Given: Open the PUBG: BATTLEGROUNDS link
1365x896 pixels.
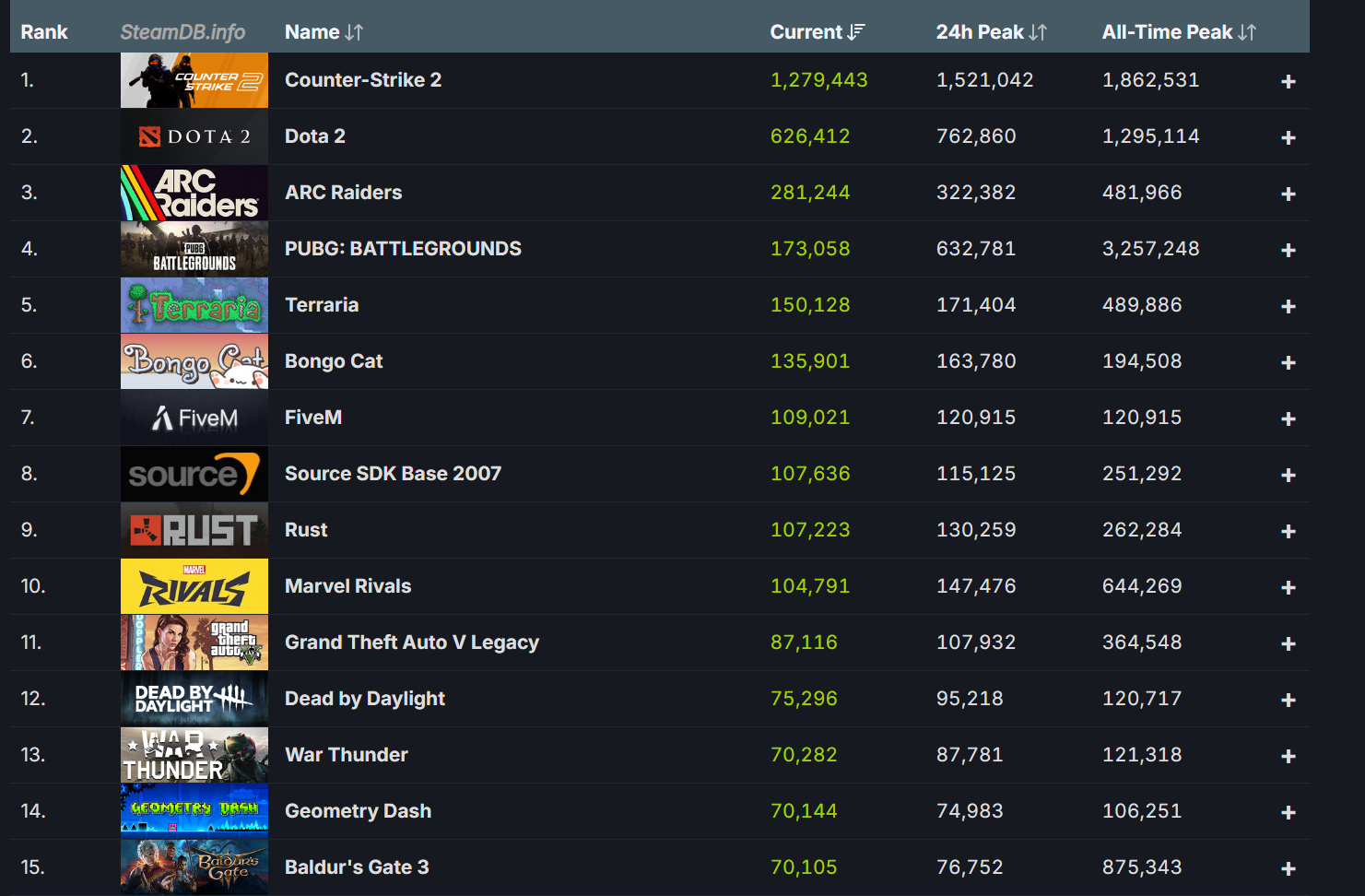Looking at the screenshot, I should (403, 249).
